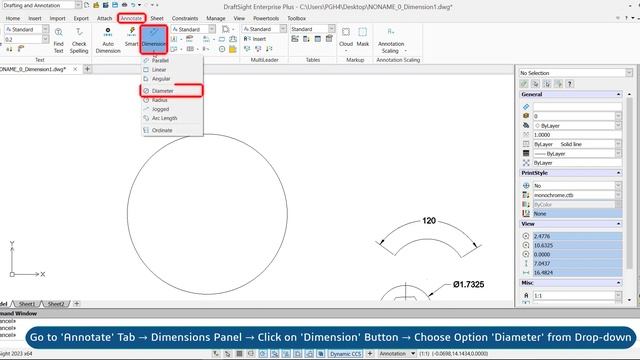Run Check Spelling

pos(79,40)
